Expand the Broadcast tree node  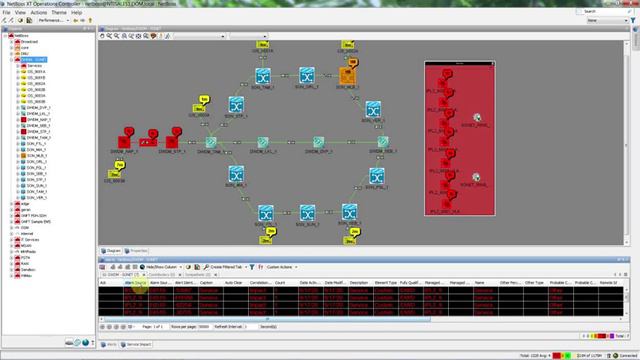pyautogui.click(x=11, y=42)
